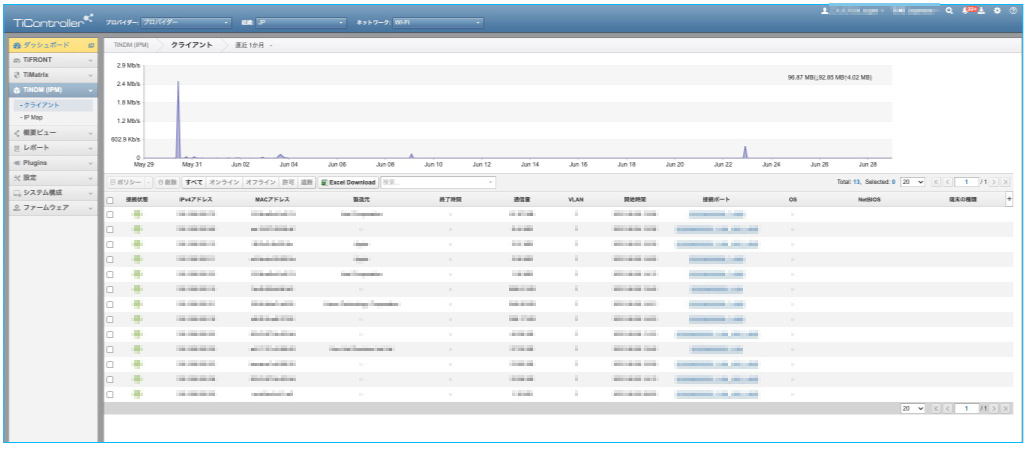The image size is (1028, 451).
Task: Sort by MACアドレス column header
Action: tap(273, 199)
